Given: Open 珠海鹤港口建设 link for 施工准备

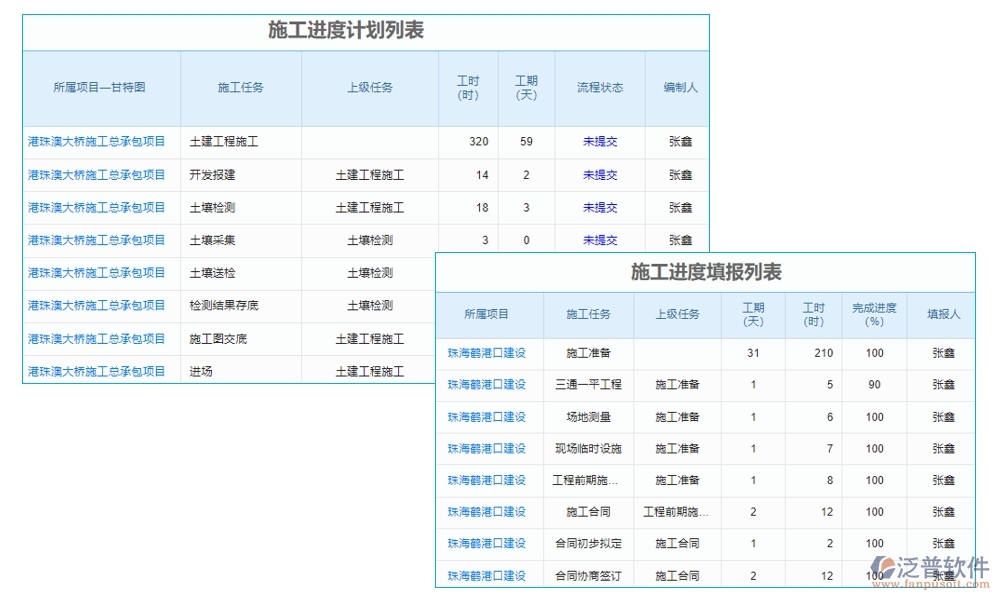Looking at the screenshot, I should [x=489, y=353].
